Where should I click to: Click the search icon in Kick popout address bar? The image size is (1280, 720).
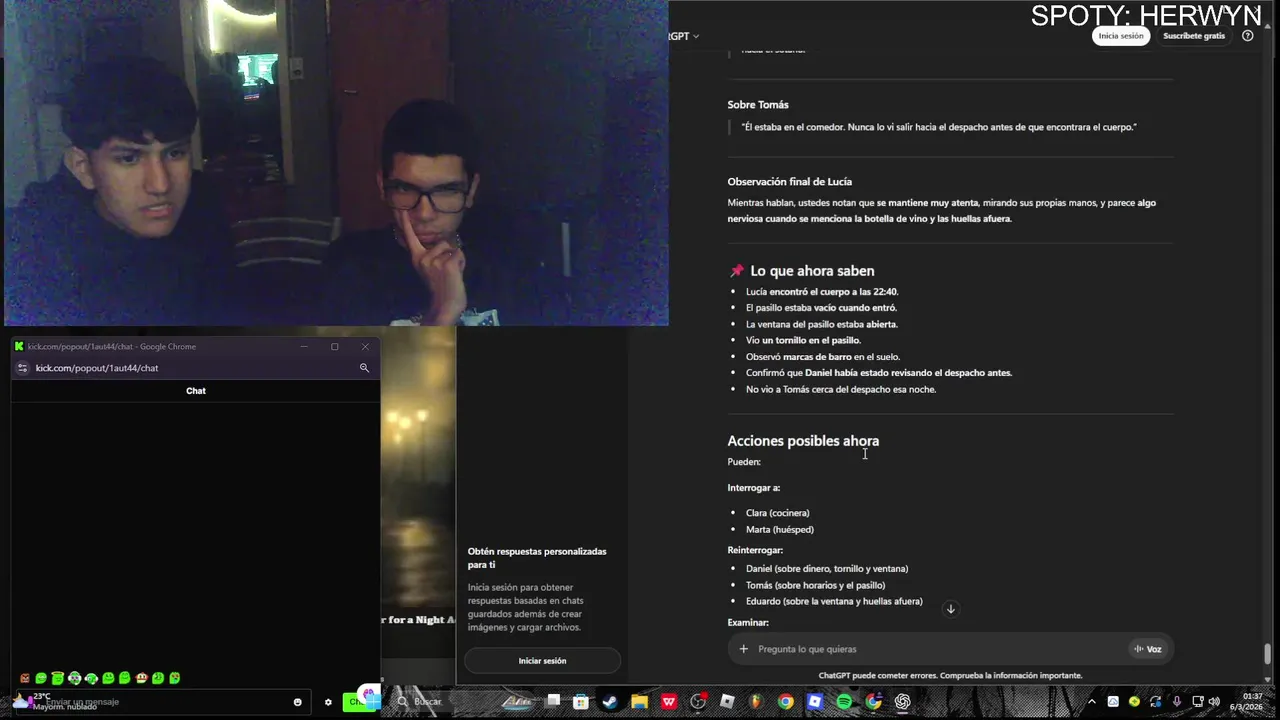pos(364,368)
